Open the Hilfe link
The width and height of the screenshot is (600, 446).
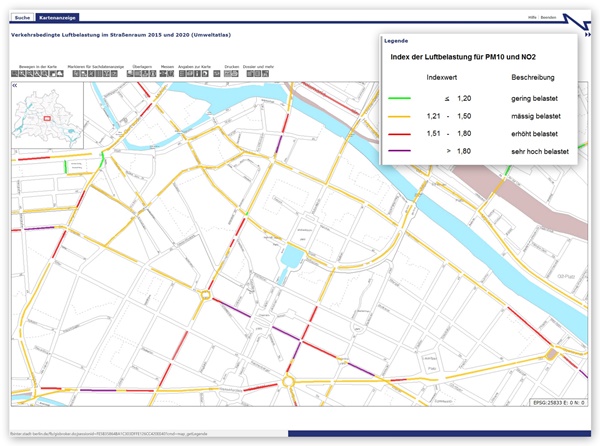[531, 19]
